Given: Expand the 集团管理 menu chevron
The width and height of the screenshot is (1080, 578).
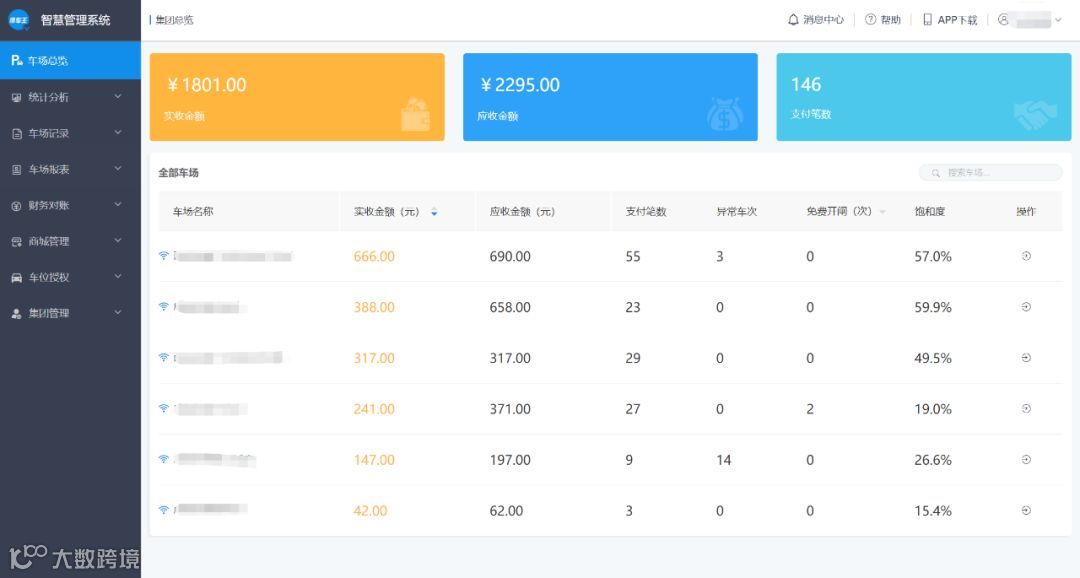Looking at the screenshot, I should point(118,312).
